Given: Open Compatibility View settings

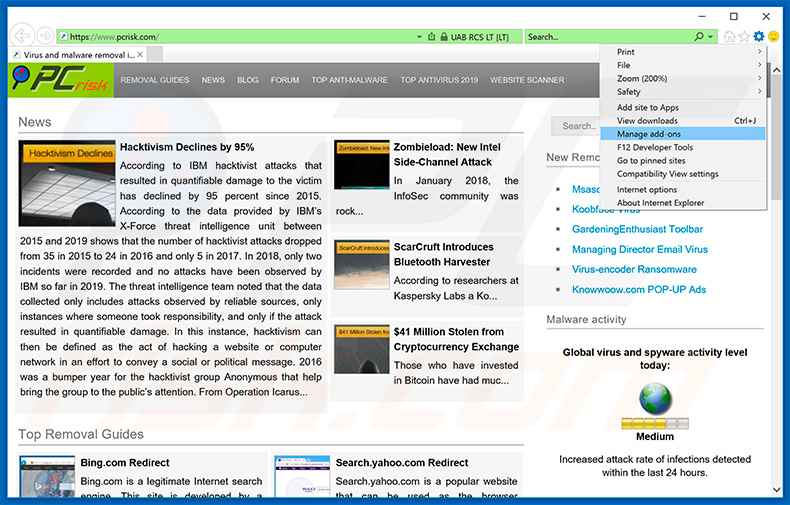Looking at the screenshot, I should (x=683, y=174).
